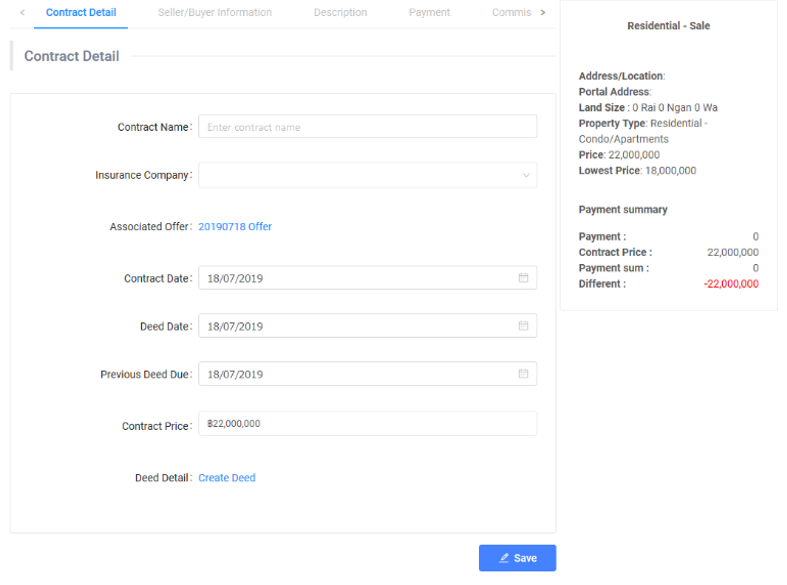Click the Create Deed link
787x585 pixels.
click(x=227, y=478)
